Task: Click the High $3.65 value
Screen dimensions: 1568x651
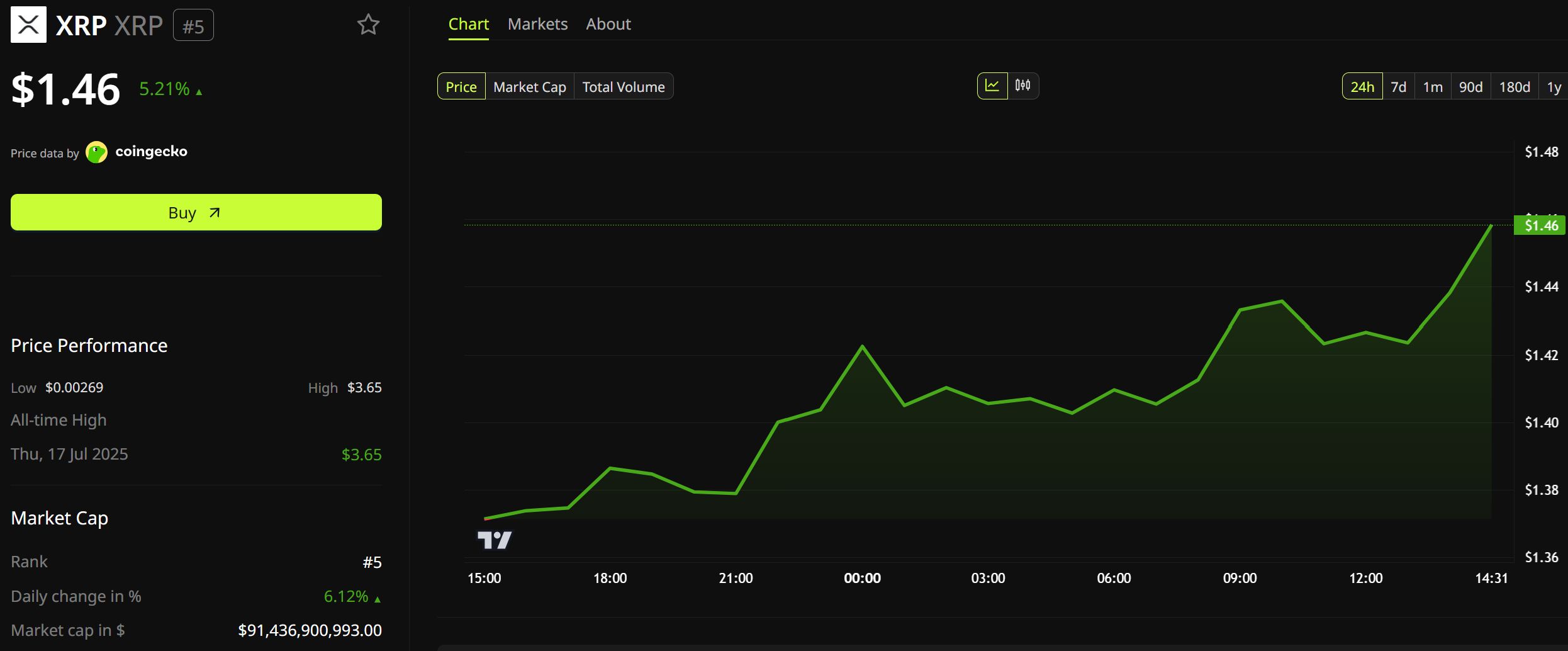Action: coord(364,387)
